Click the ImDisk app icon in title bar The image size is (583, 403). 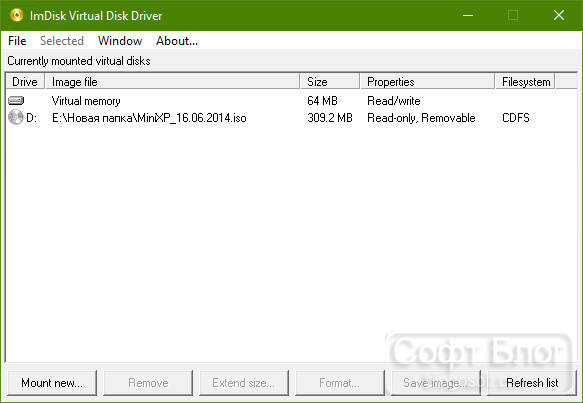pyautogui.click(x=16, y=15)
